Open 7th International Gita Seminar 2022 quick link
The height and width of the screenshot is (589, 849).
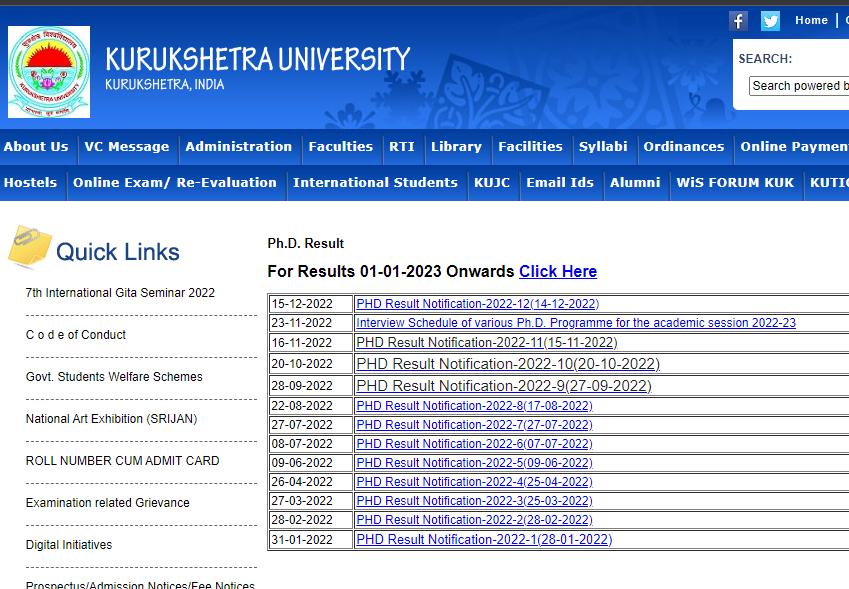pos(120,293)
